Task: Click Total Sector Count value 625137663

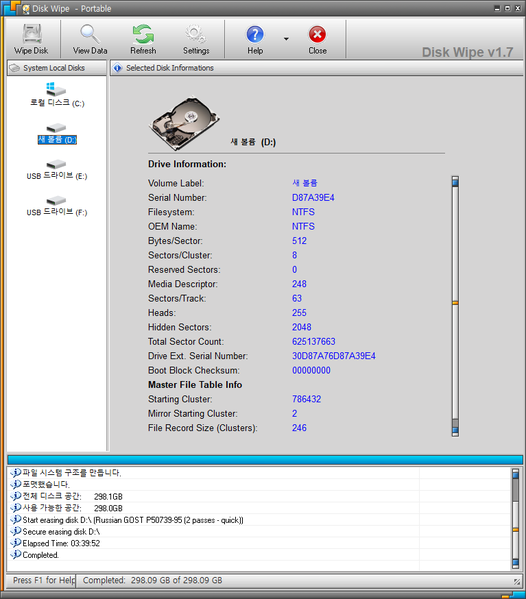Action: tap(314, 342)
